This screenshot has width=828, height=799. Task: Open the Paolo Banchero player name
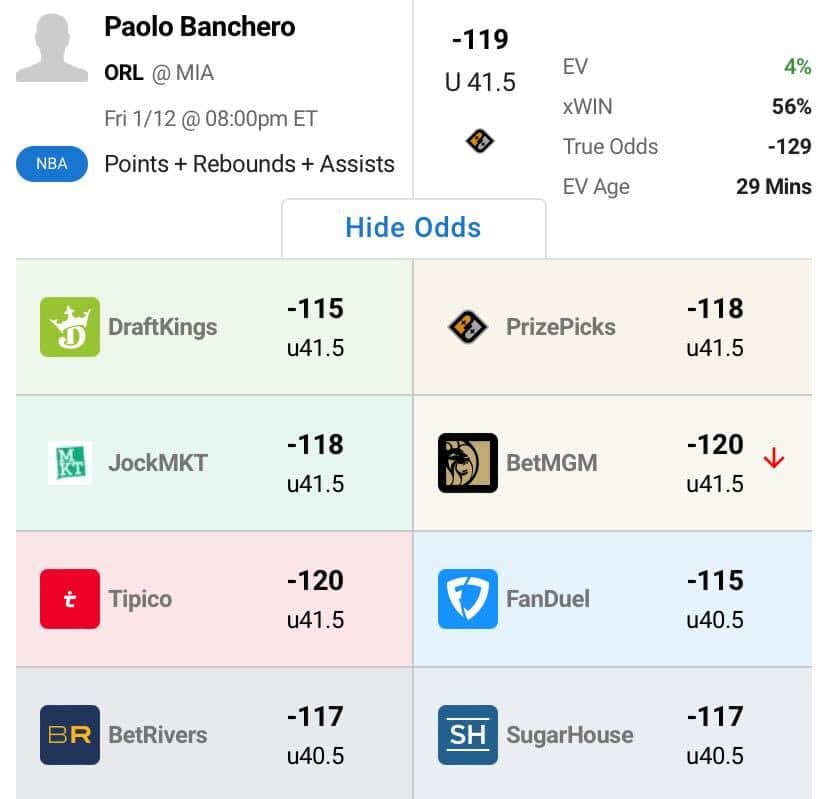coord(199,27)
